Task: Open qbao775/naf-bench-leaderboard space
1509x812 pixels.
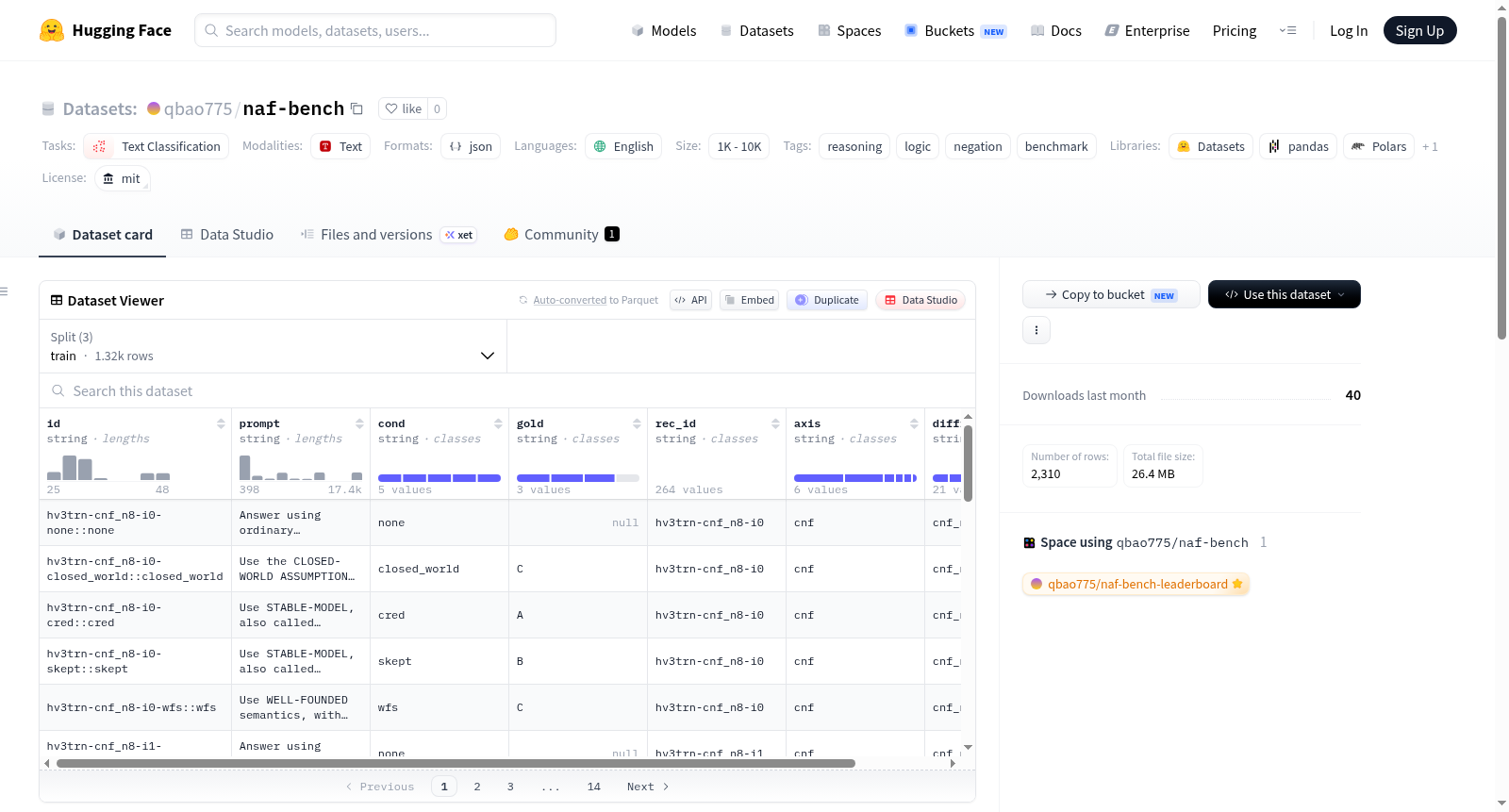Action: coord(1136,584)
